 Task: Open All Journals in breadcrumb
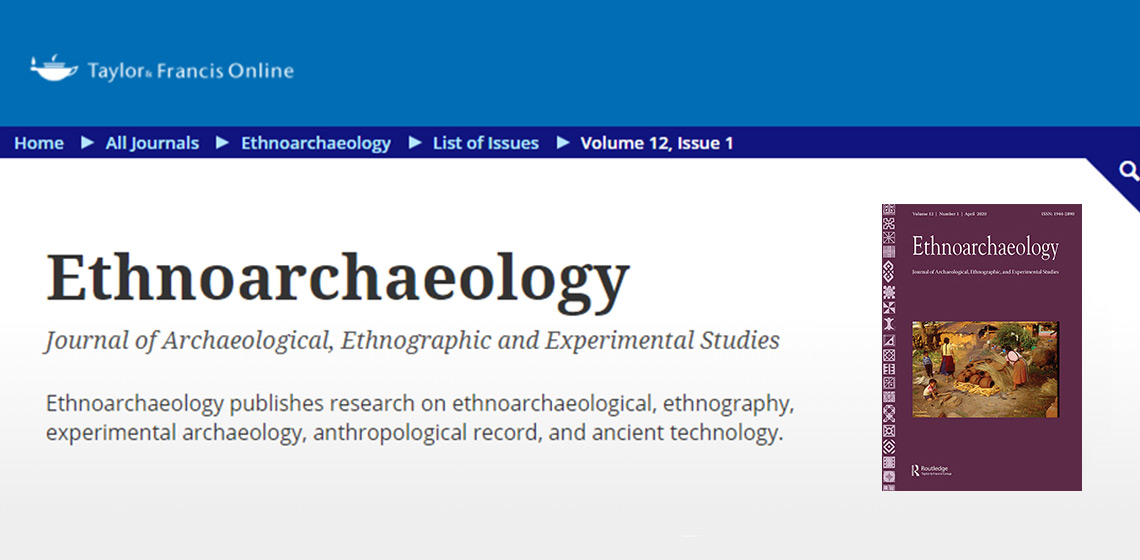[152, 143]
